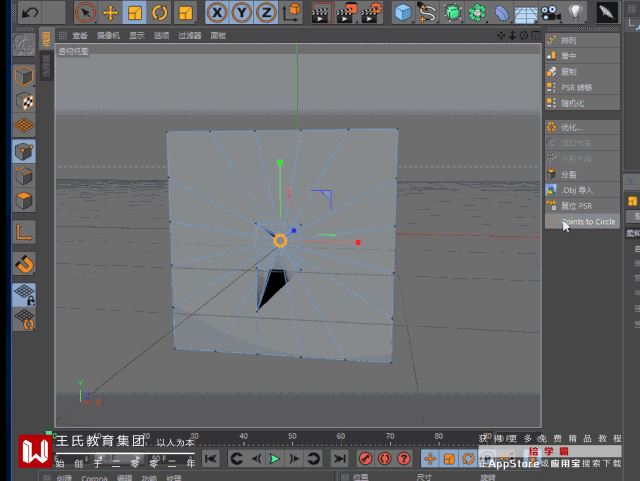The width and height of the screenshot is (640, 481).
Task: Click the green subdivision generator icon
Action: click(x=452, y=13)
